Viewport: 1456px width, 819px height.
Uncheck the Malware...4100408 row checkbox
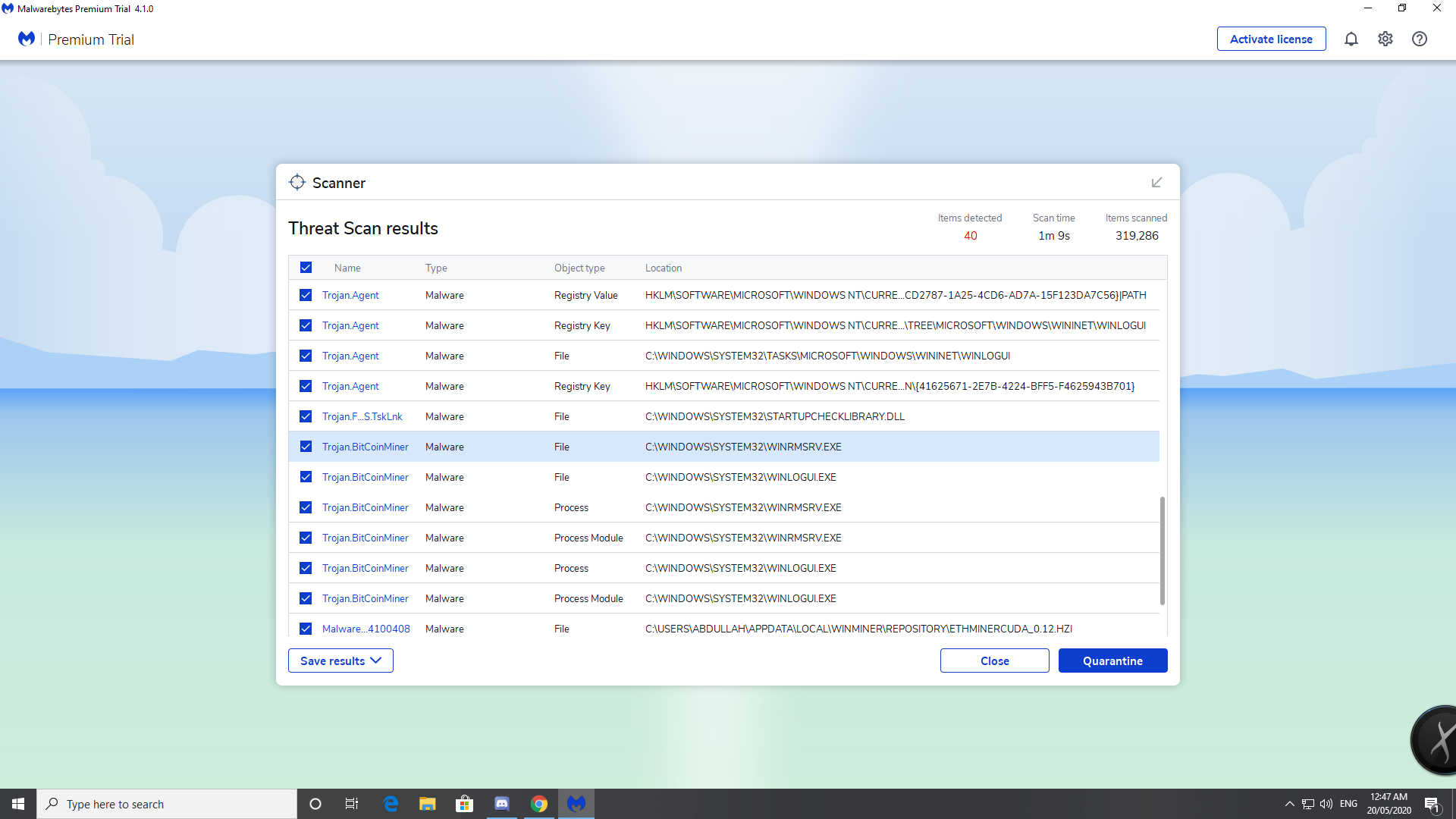click(306, 629)
